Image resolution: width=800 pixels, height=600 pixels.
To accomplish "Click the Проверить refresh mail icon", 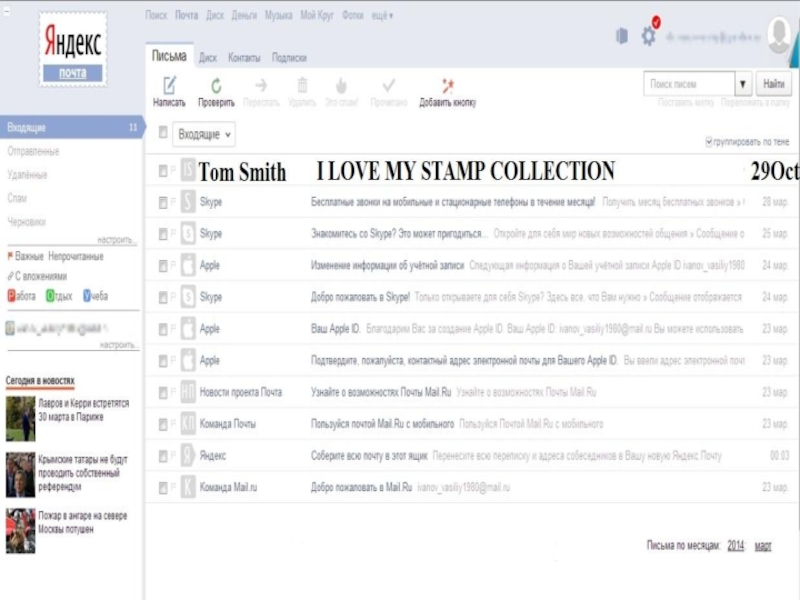I will pyautogui.click(x=216, y=85).
